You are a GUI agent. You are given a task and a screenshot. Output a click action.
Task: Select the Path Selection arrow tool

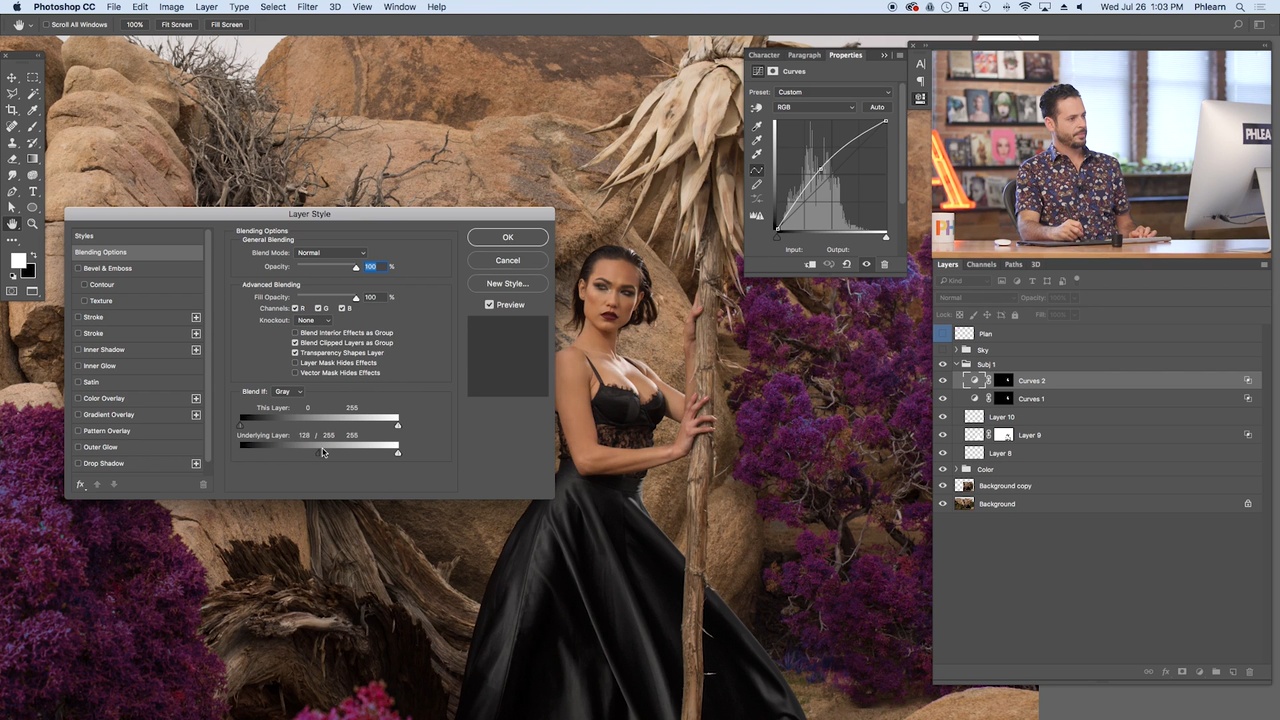point(12,207)
